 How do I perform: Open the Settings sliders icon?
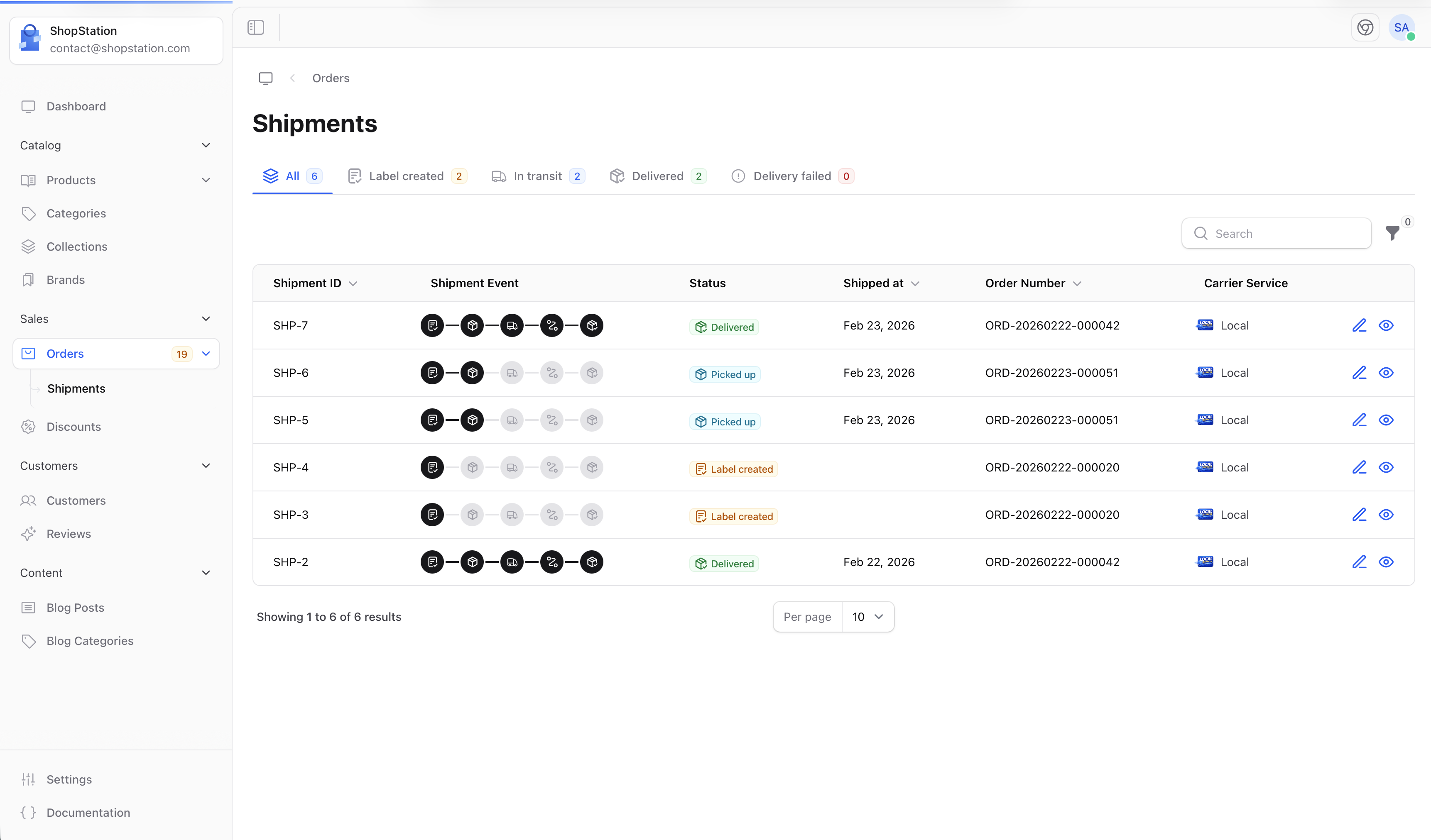tap(29, 779)
